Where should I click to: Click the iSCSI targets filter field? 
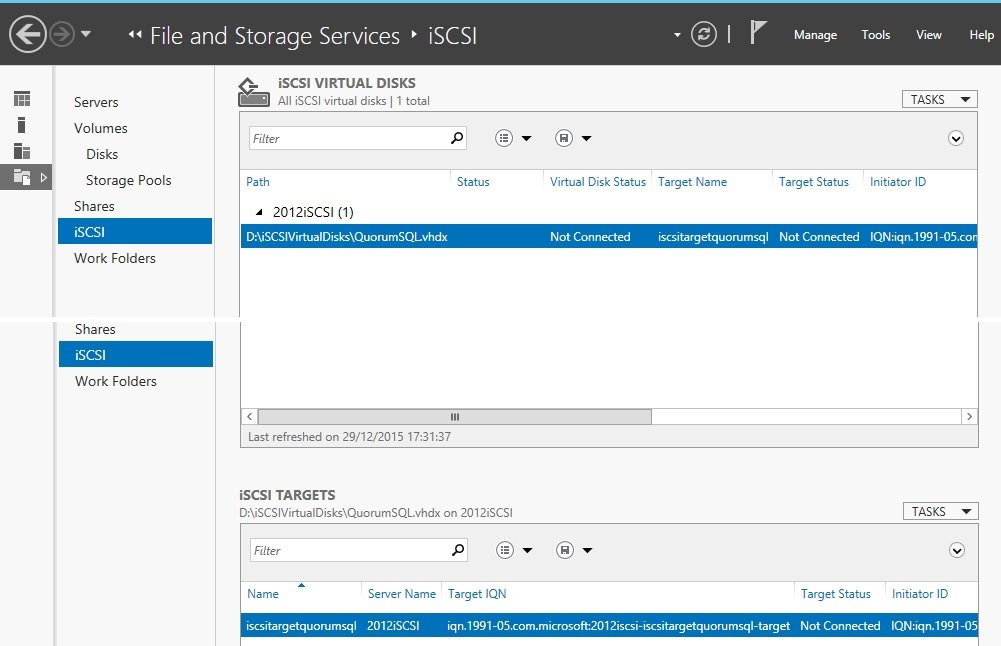coord(348,550)
